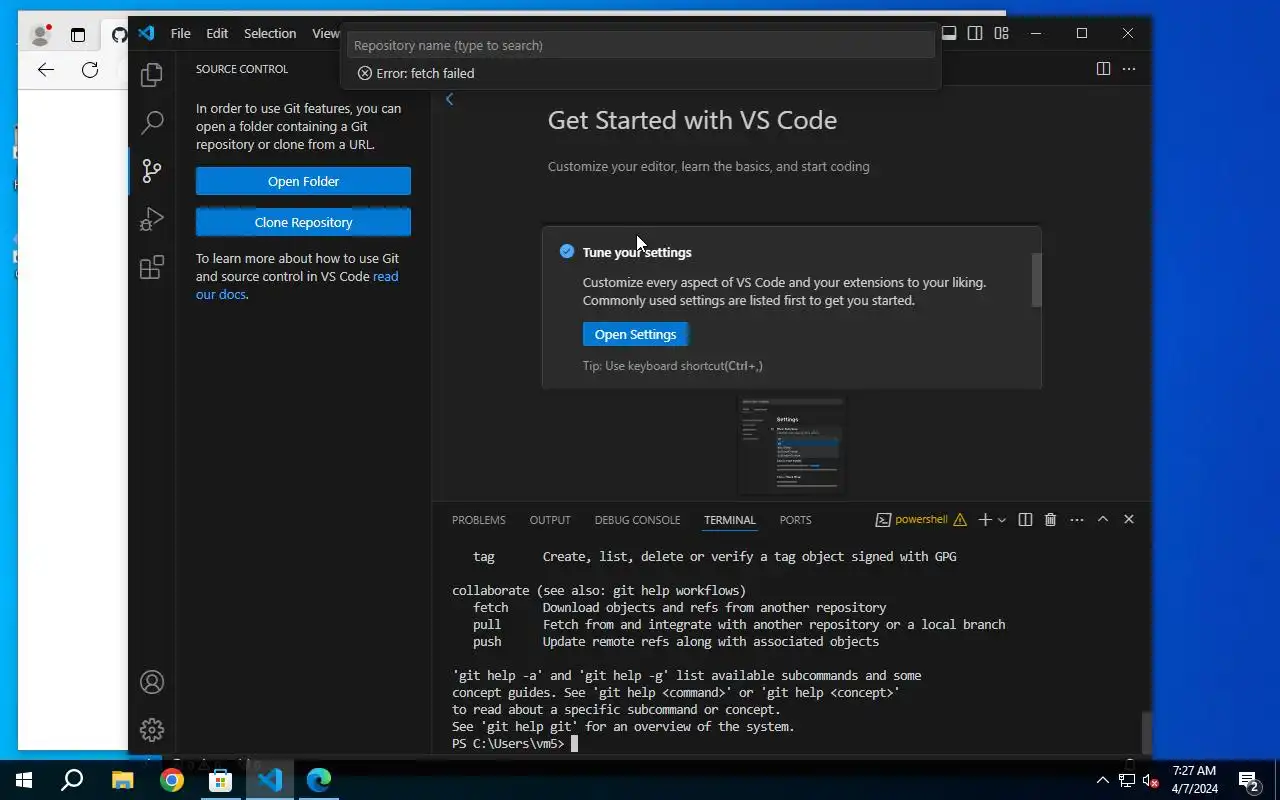Open terminal panel more actions

coord(1077,519)
